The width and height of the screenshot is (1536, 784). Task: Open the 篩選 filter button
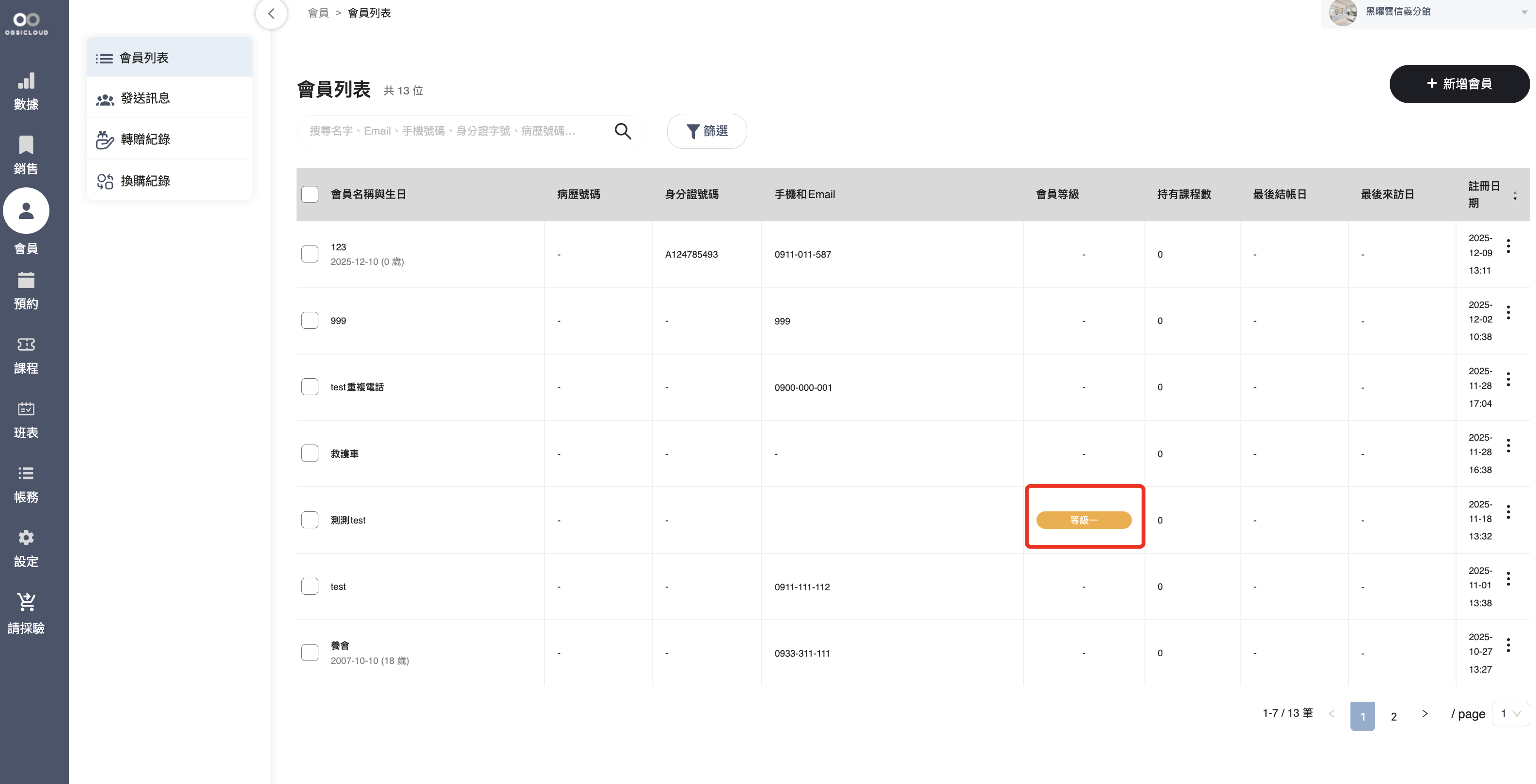click(x=706, y=131)
